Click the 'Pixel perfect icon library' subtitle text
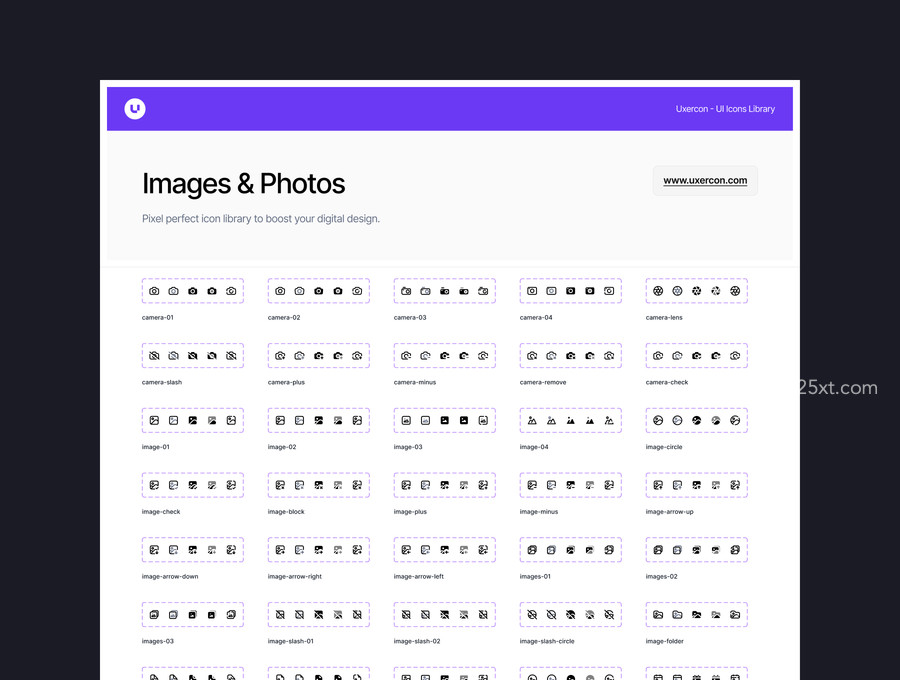 click(261, 219)
